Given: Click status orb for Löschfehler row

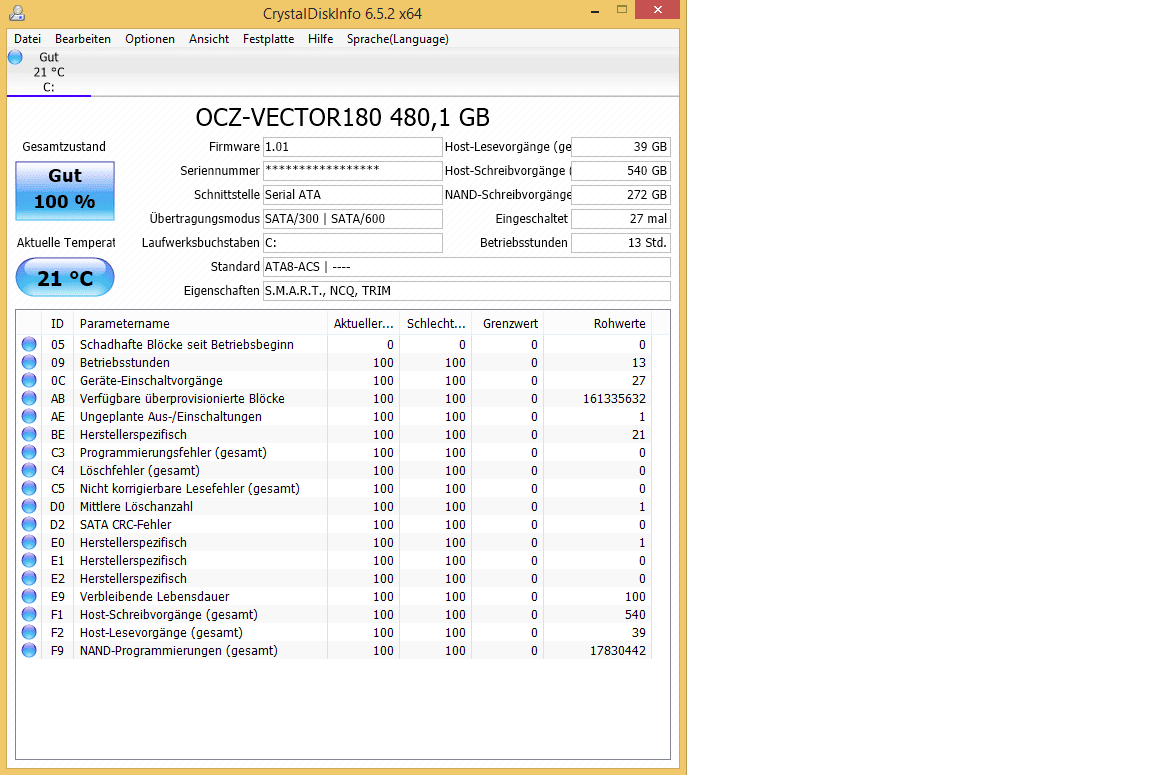Looking at the screenshot, I should [x=29, y=470].
